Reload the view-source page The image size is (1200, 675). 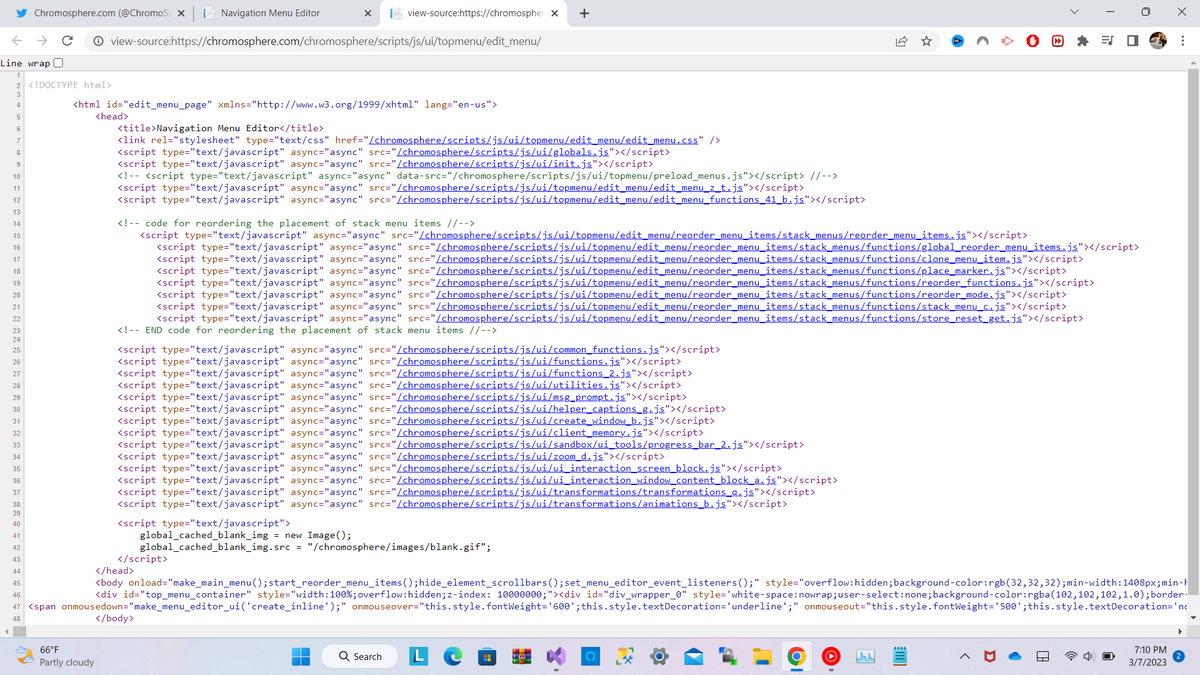click(67, 41)
